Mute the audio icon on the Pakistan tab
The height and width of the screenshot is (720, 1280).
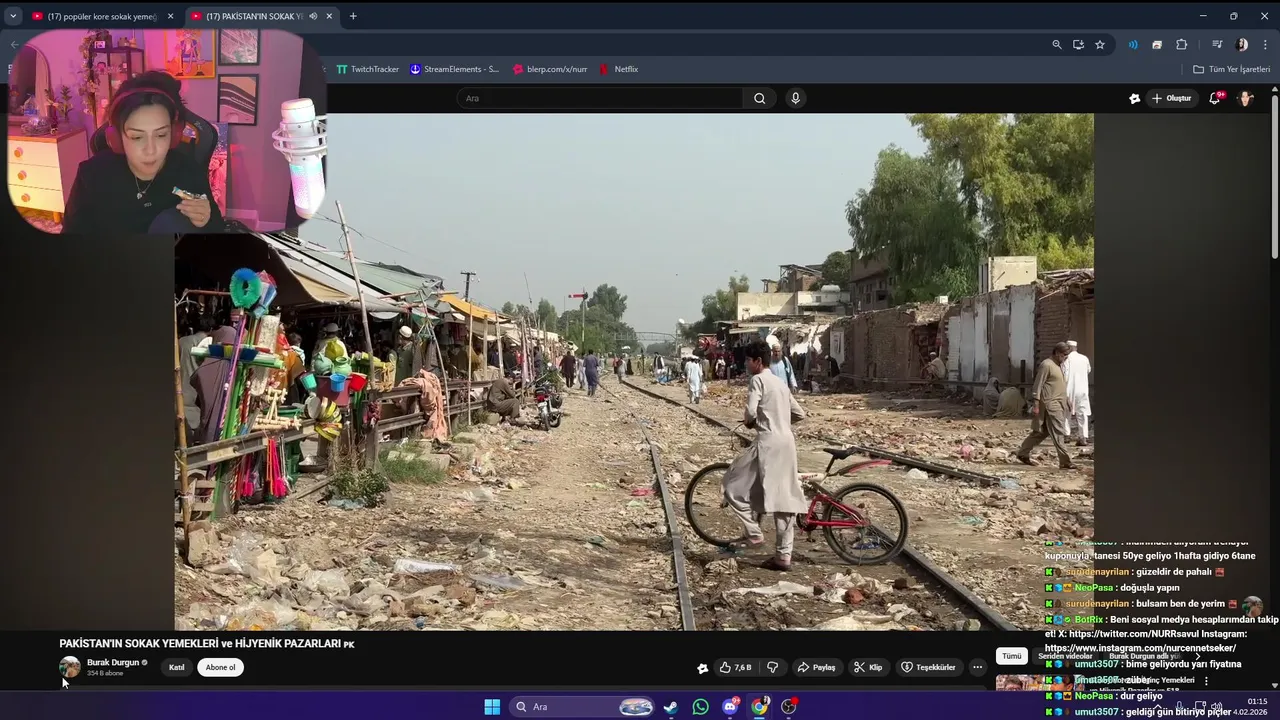[x=313, y=16]
